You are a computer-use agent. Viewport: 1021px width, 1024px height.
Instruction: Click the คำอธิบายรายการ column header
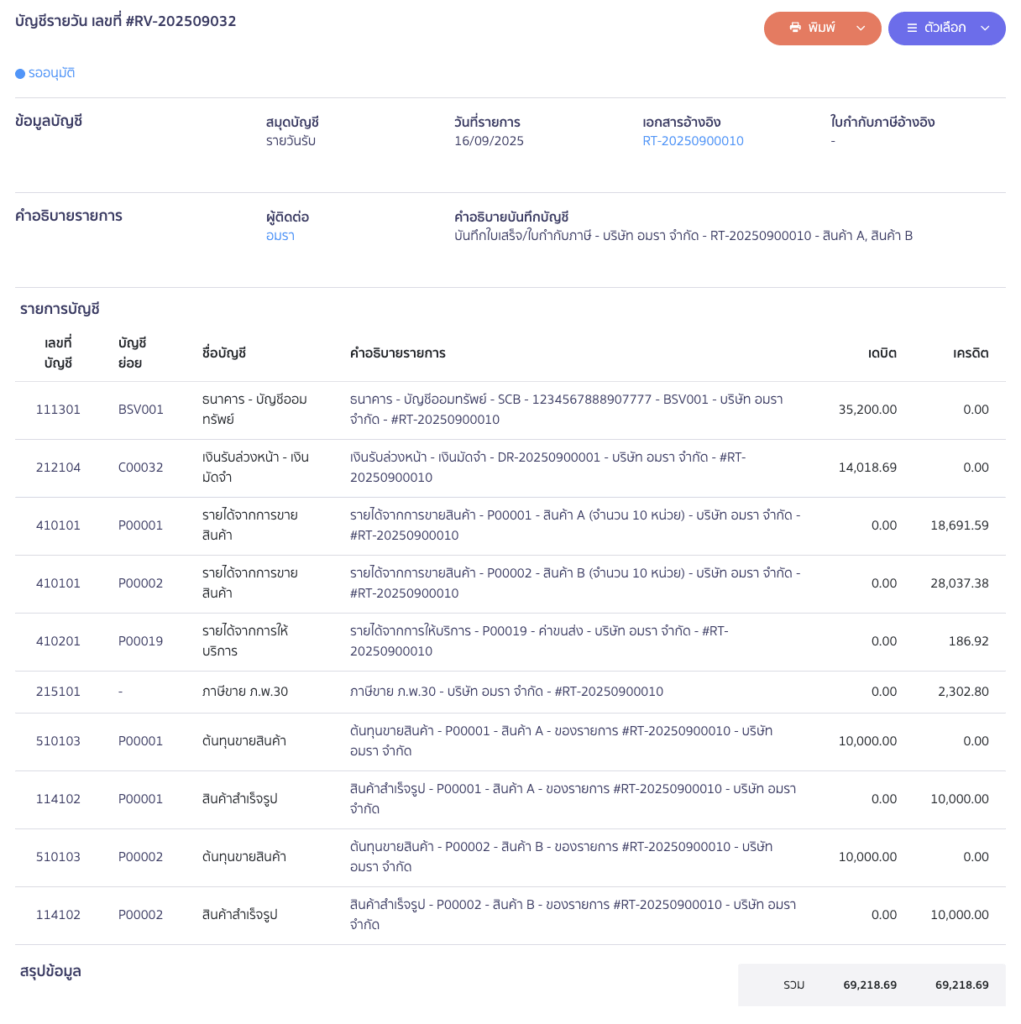pos(398,353)
